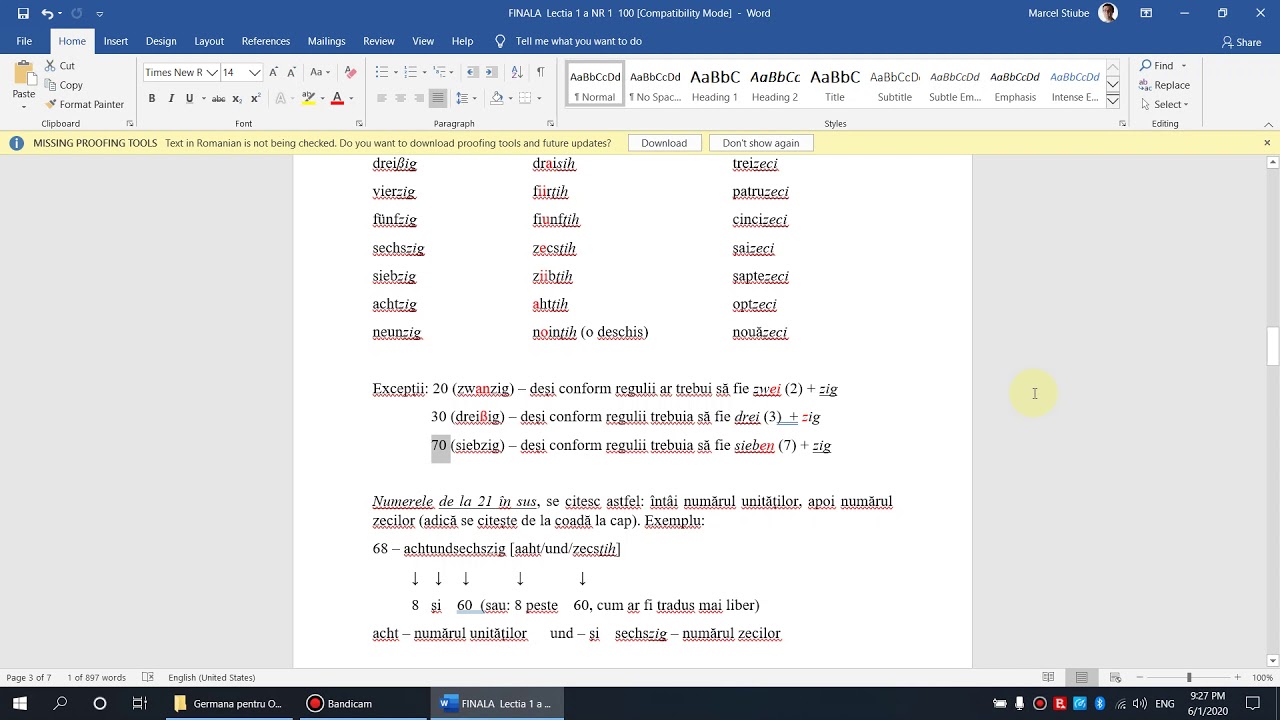Click Find in the Editing group
The image size is (1280, 720).
1163,66
